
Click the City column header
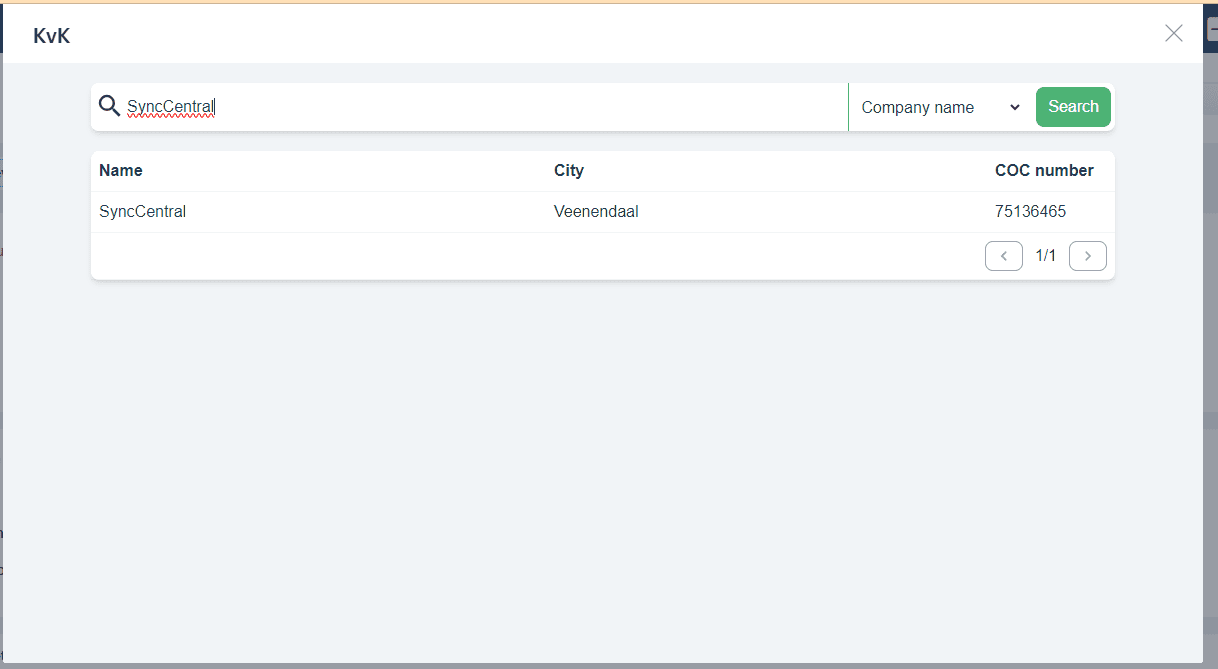click(569, 171)
